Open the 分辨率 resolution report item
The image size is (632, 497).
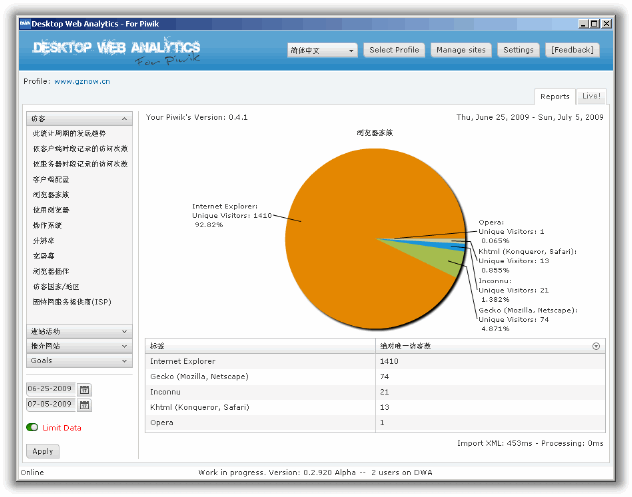44,241
